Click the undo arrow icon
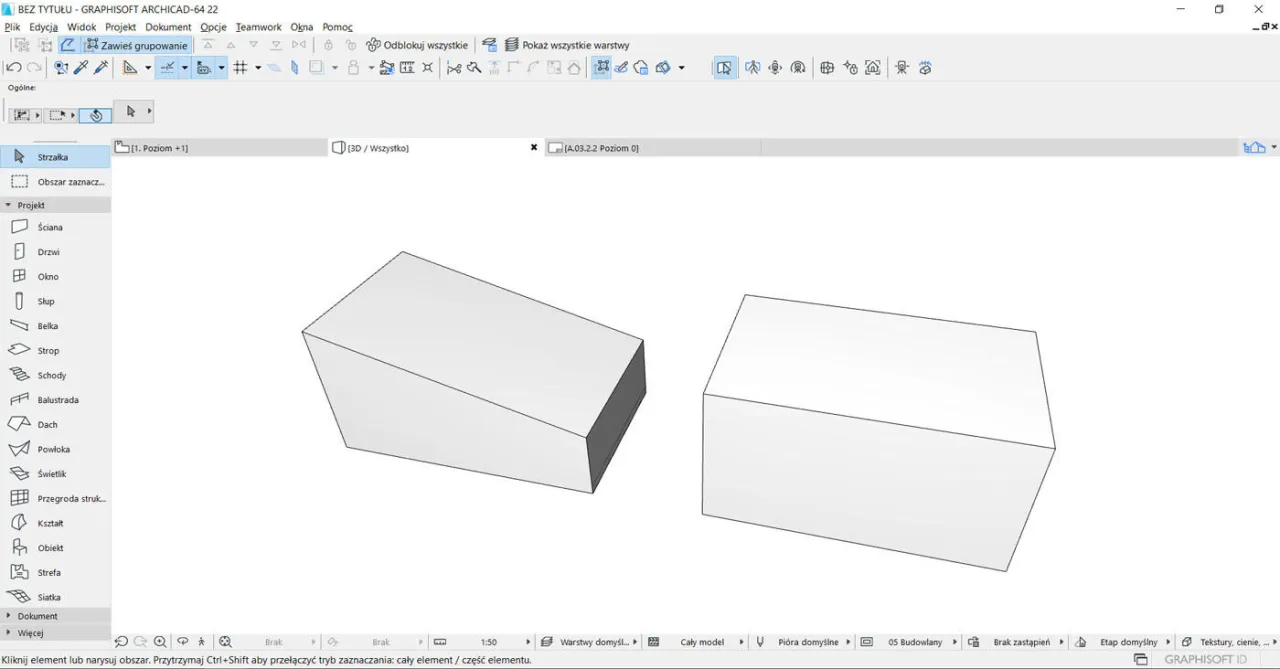This screenshot has height=669, width=1280. pos(14,68)
